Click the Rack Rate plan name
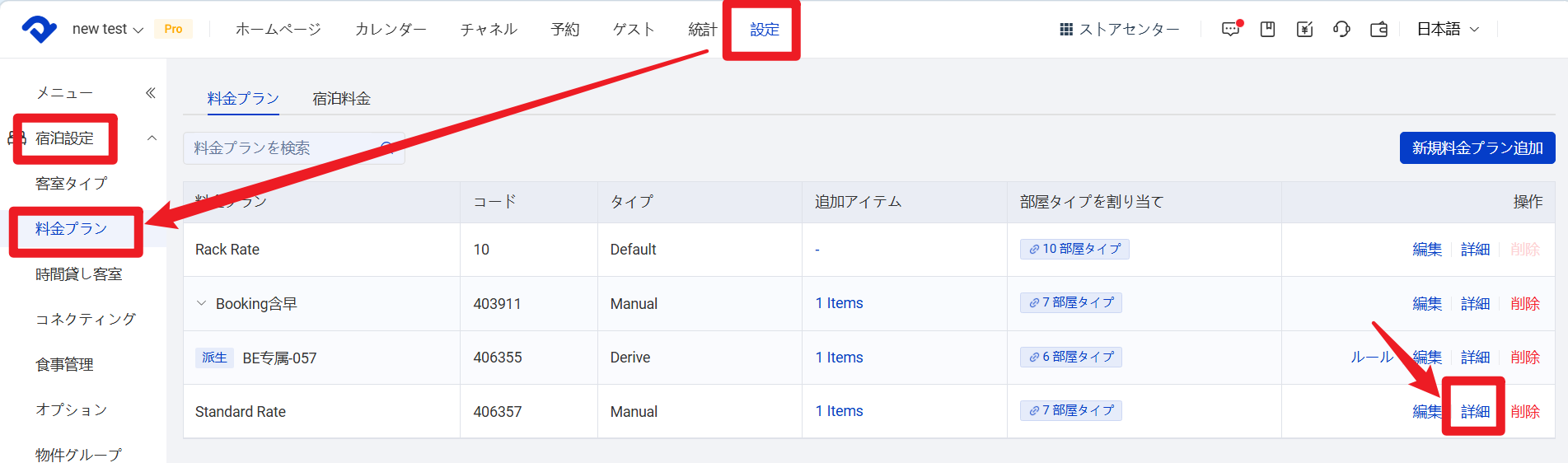 click(227, 250)
